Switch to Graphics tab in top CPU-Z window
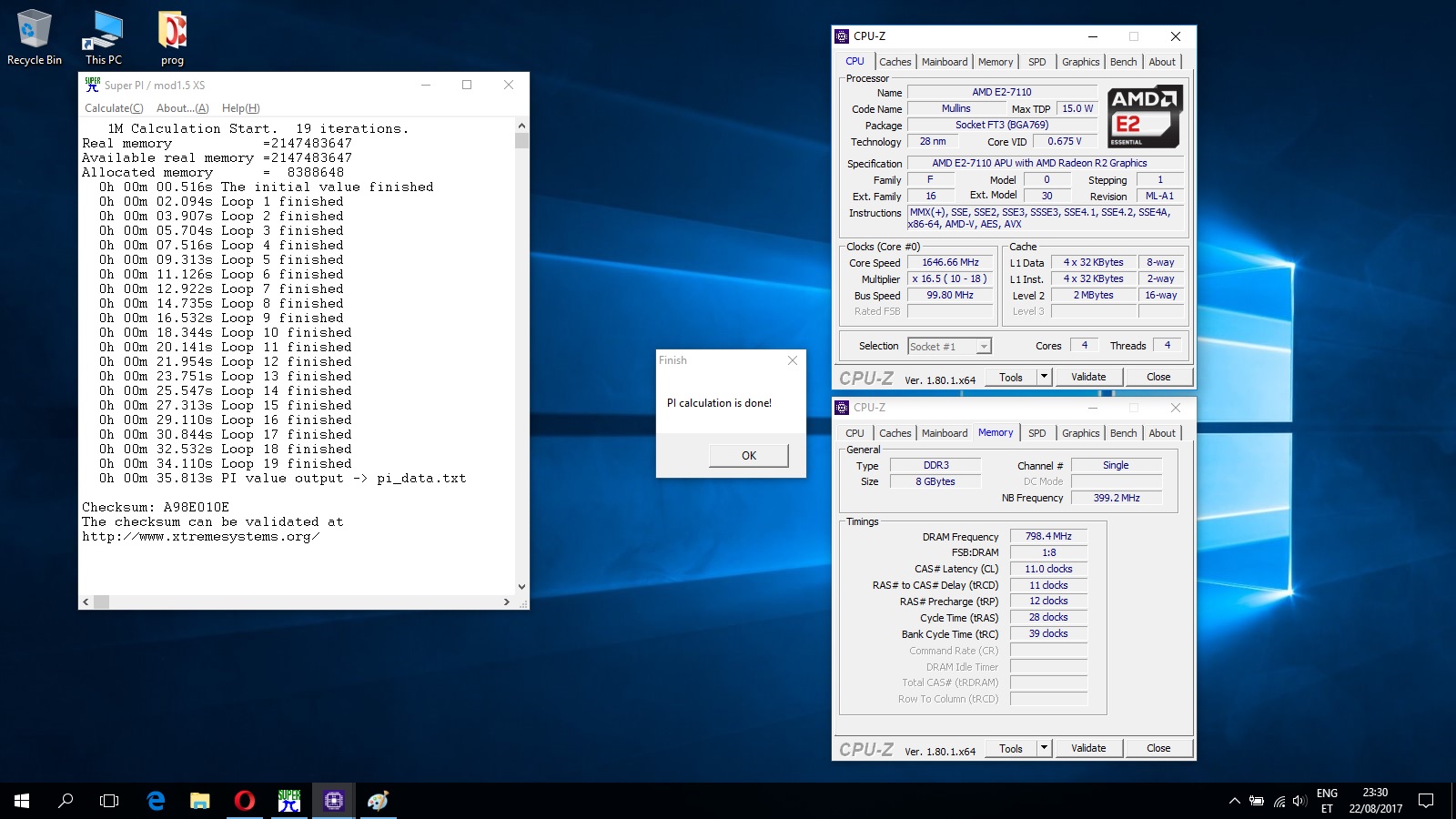 pyautogui.click(x=1080, y=62)
